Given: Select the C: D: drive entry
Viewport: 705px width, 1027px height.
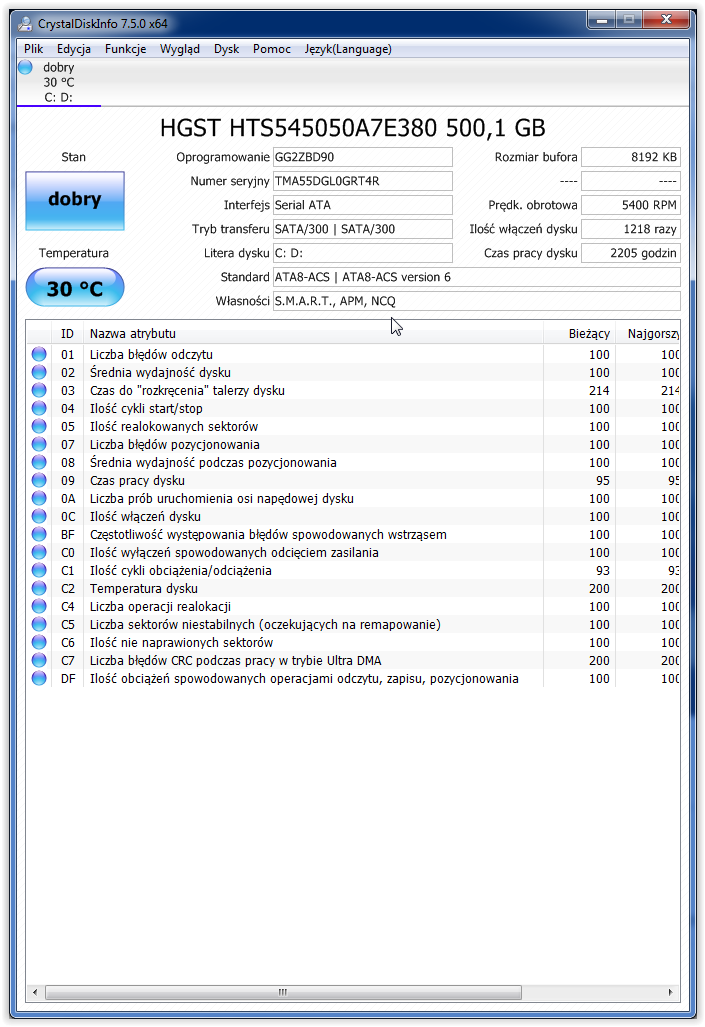Looking at the screenshot, I should point(59,83).
